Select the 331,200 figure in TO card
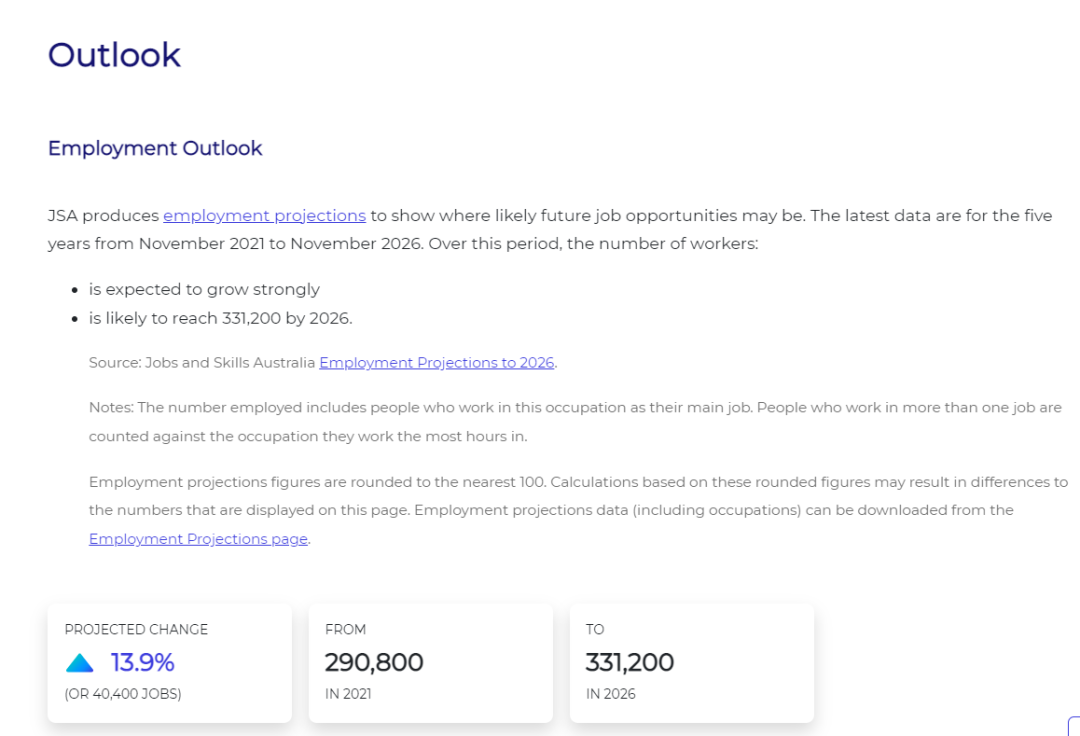This screenshot has height=736, width=1080. 630,662
